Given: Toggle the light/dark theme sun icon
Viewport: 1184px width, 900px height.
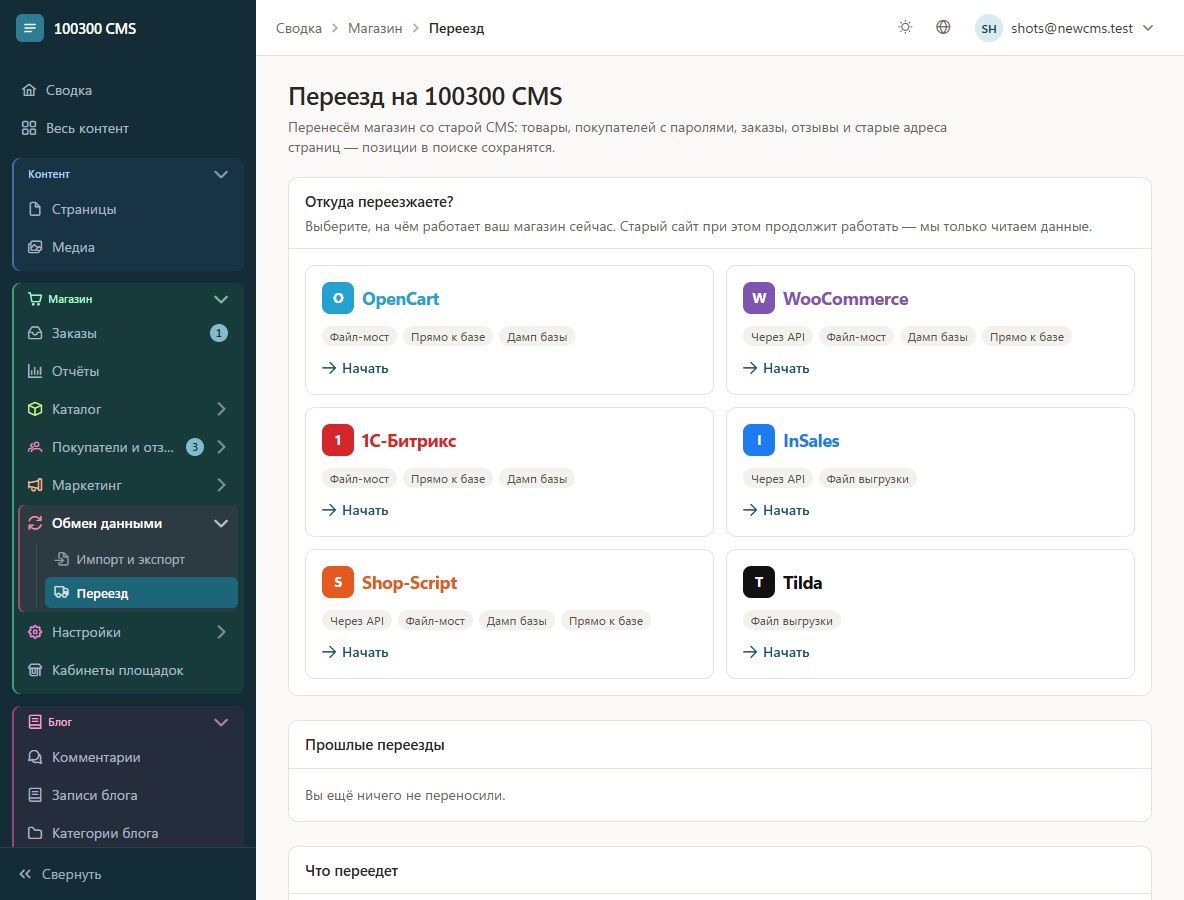Looking at the screenshot, I should [x=905, y=28].
